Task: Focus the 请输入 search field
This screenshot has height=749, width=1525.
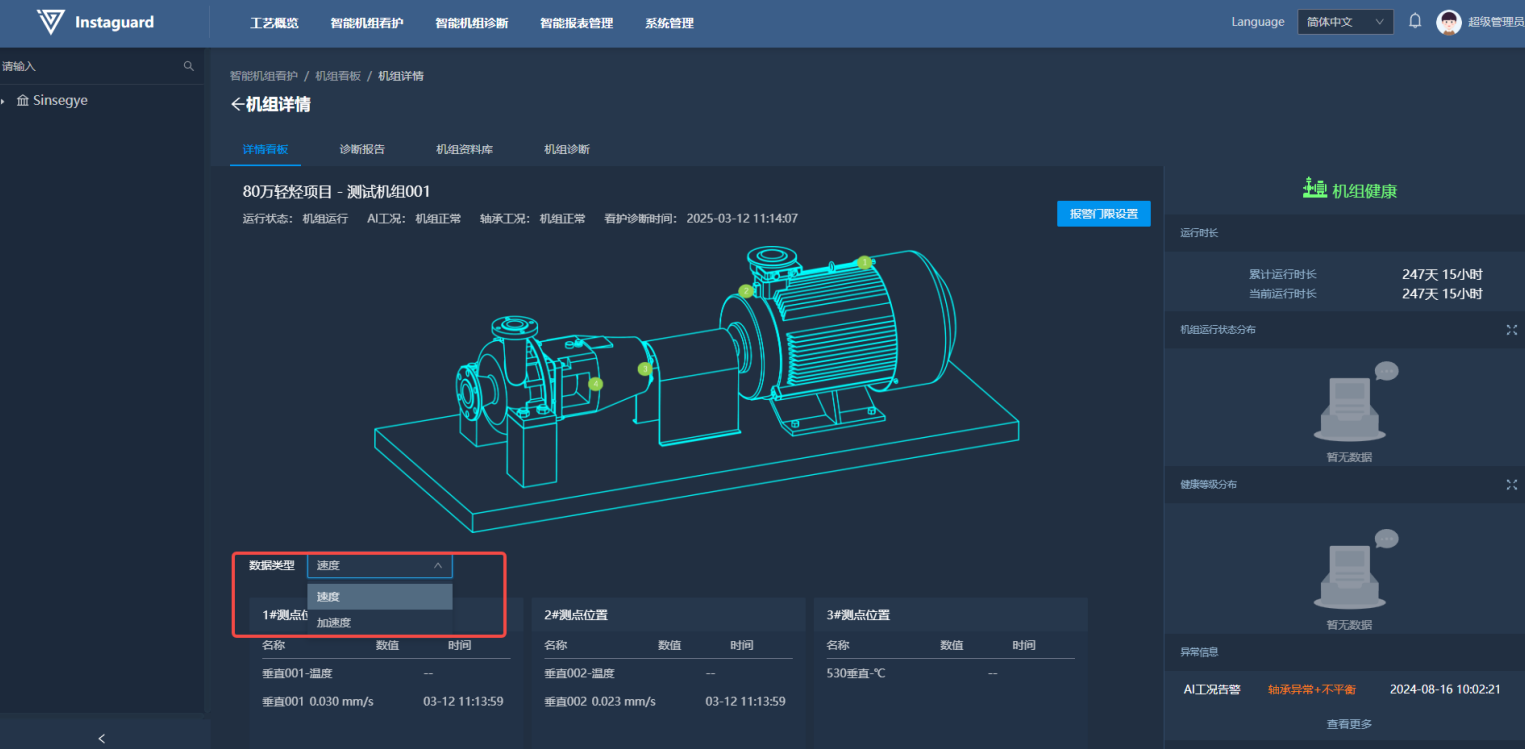Action: pos(90,66)
